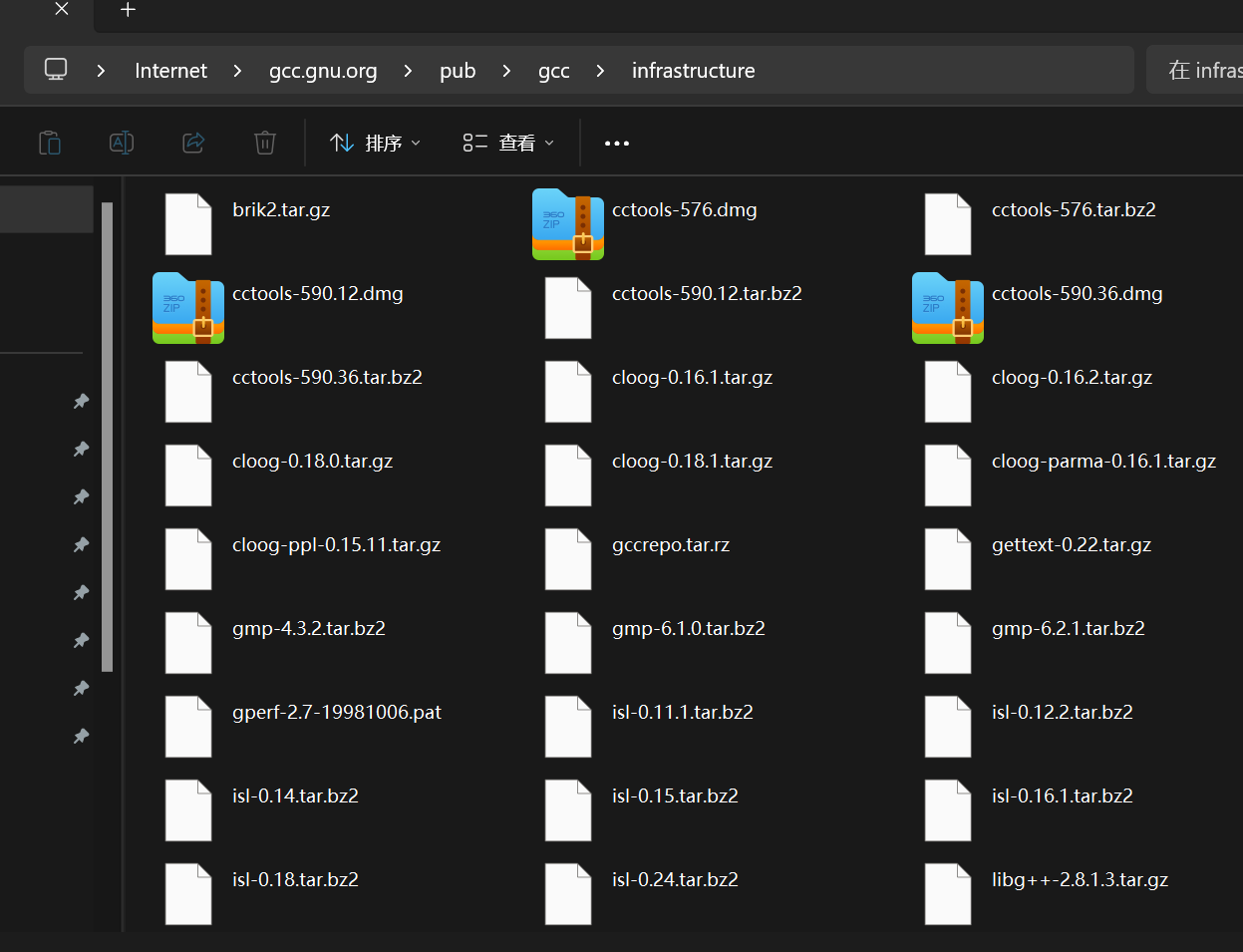Screen dimensions: 1243x952
Task: Click the isl-0.12.2.tar.bz2 file name
Action: point(1063,713)
